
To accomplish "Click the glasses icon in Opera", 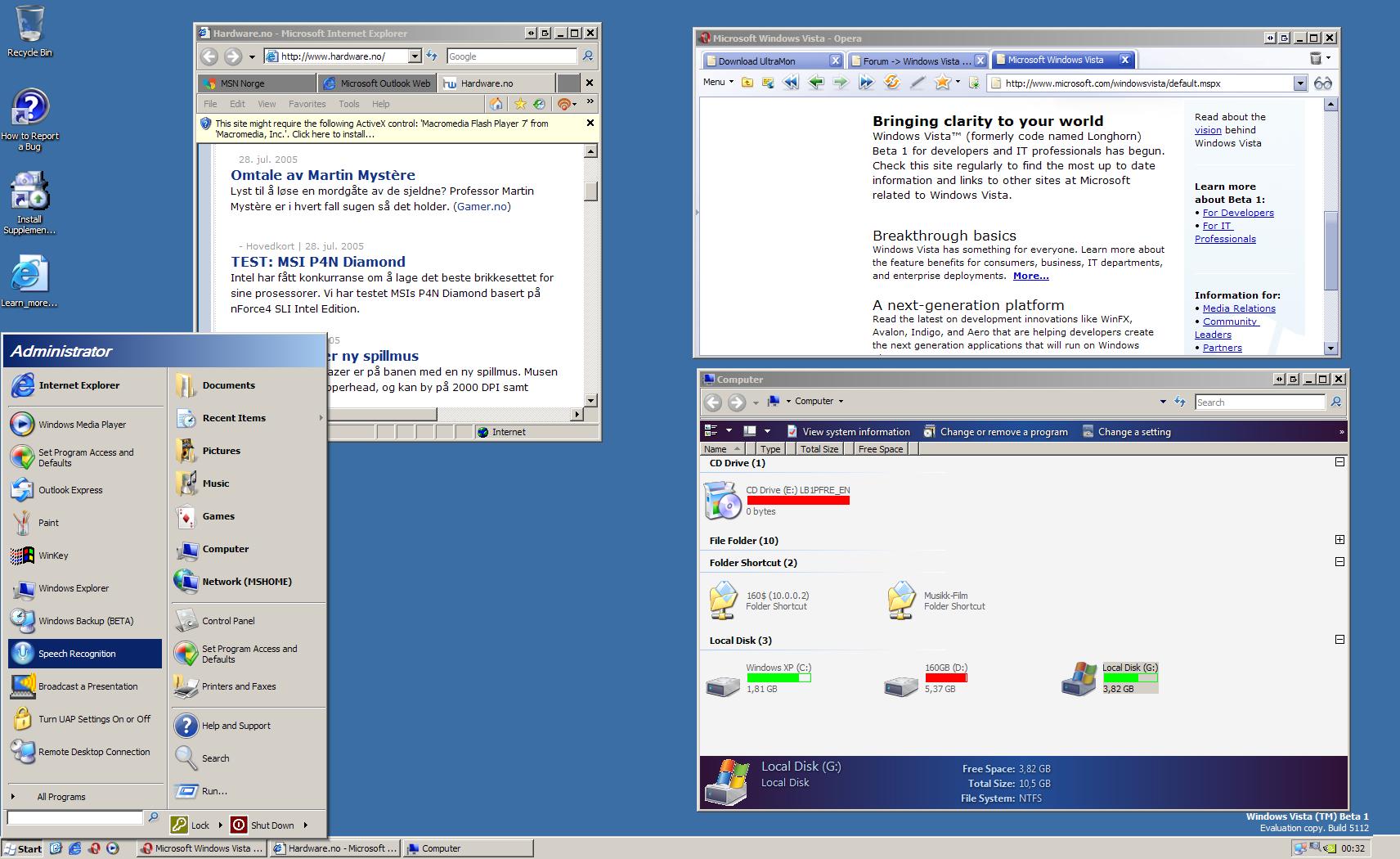I will click(x=1322, y=83).
